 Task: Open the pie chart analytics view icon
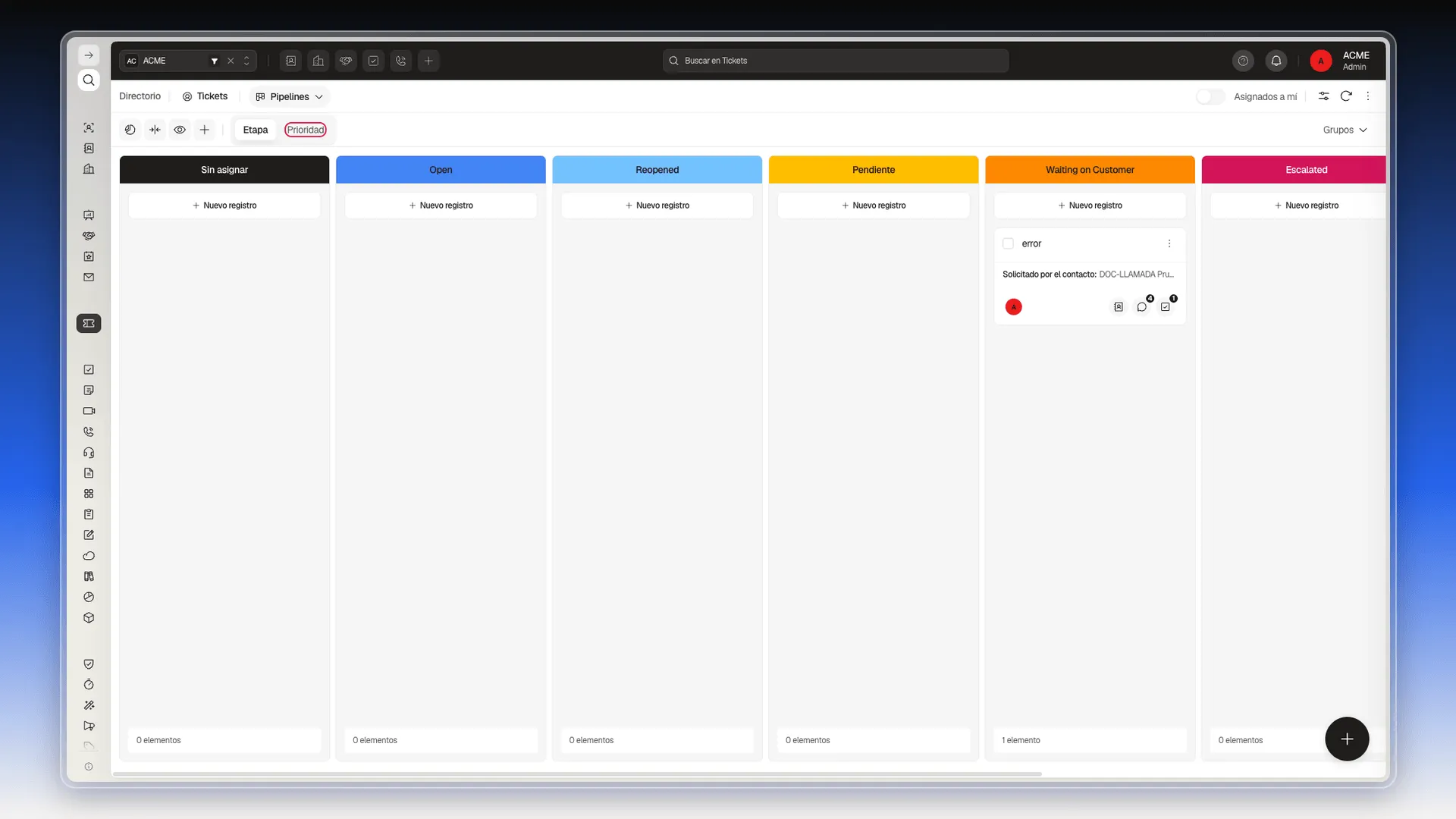click(130, 130)
